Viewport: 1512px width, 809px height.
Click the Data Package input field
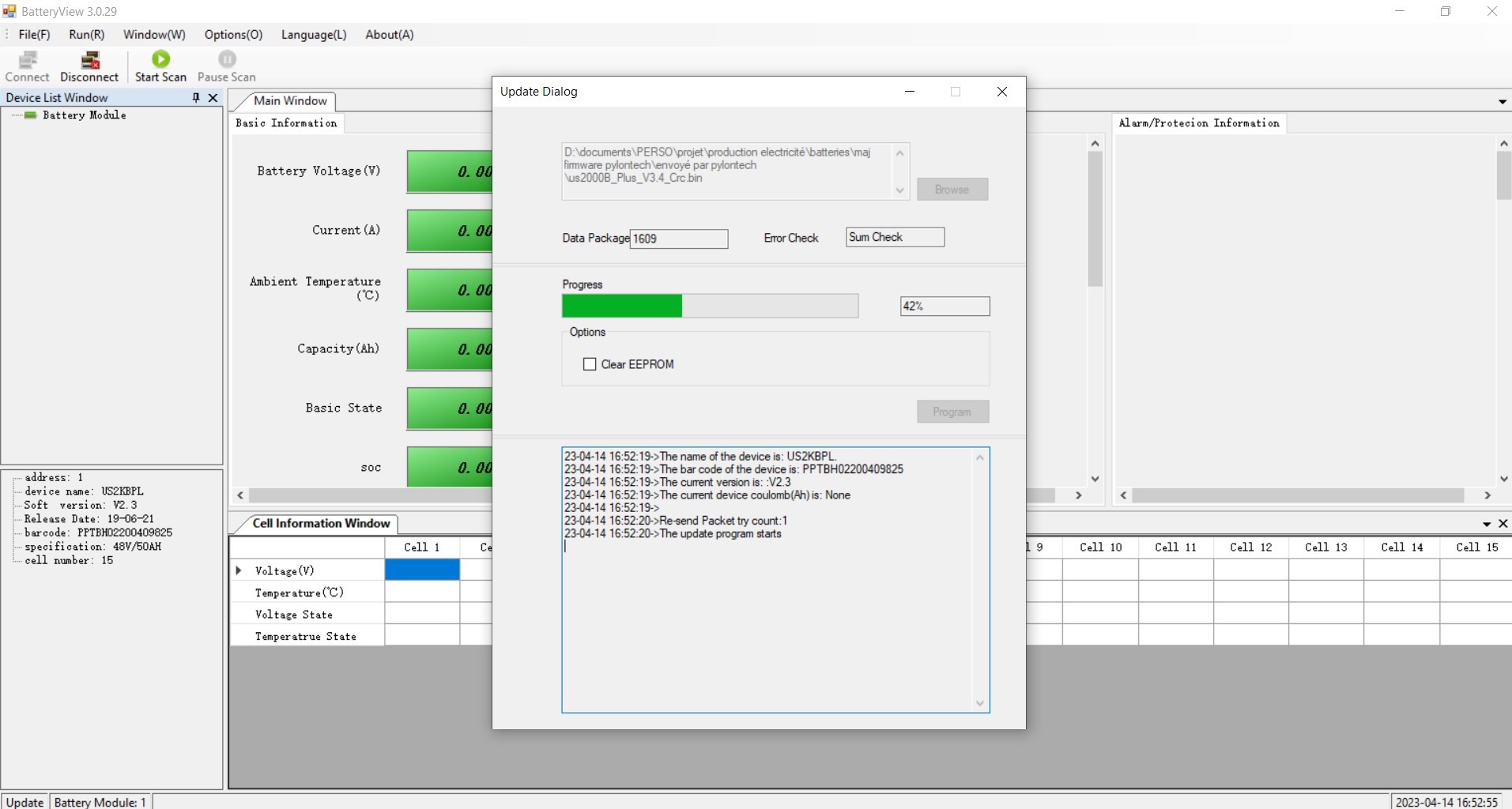point(678,239)
